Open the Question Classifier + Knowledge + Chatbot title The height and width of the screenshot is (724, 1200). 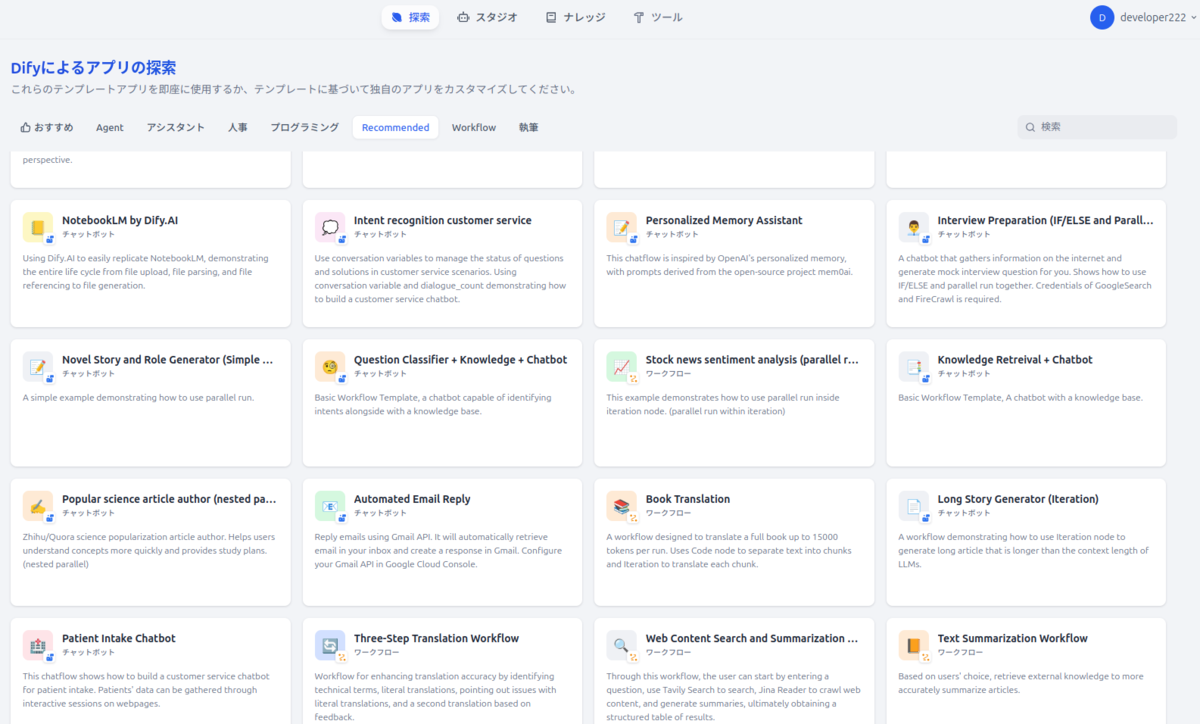point(460,359)
